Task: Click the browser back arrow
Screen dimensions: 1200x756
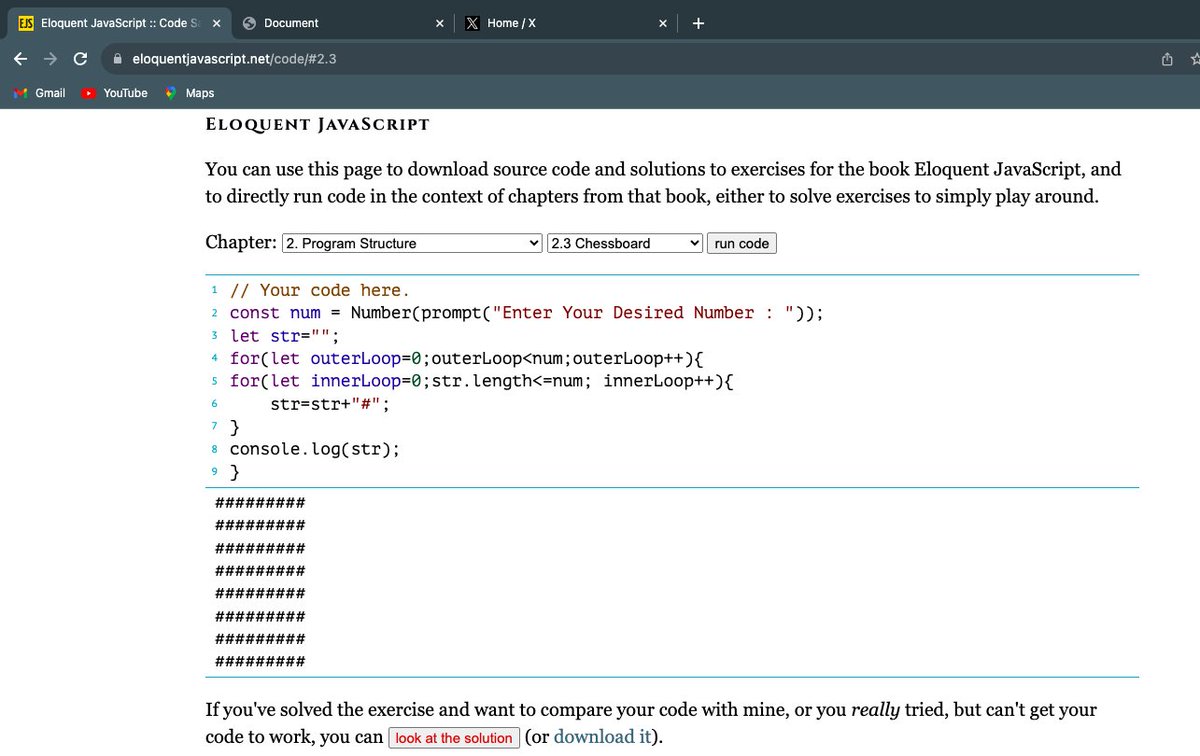Action: coord(20,58)
